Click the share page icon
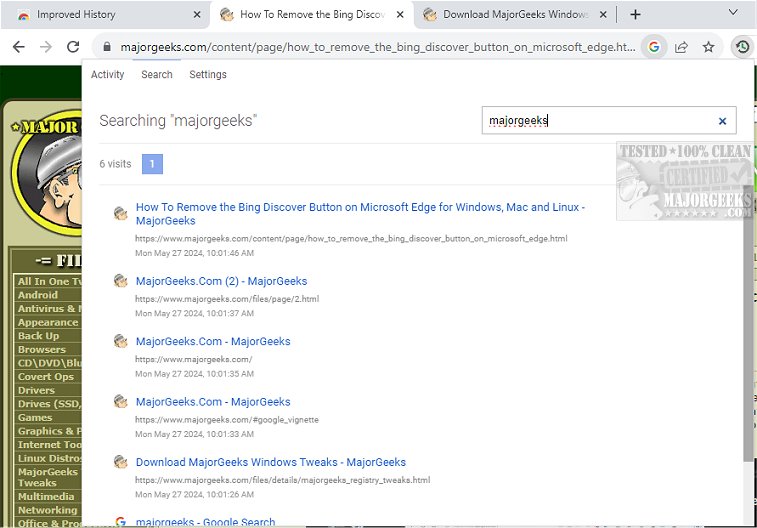 681,47
